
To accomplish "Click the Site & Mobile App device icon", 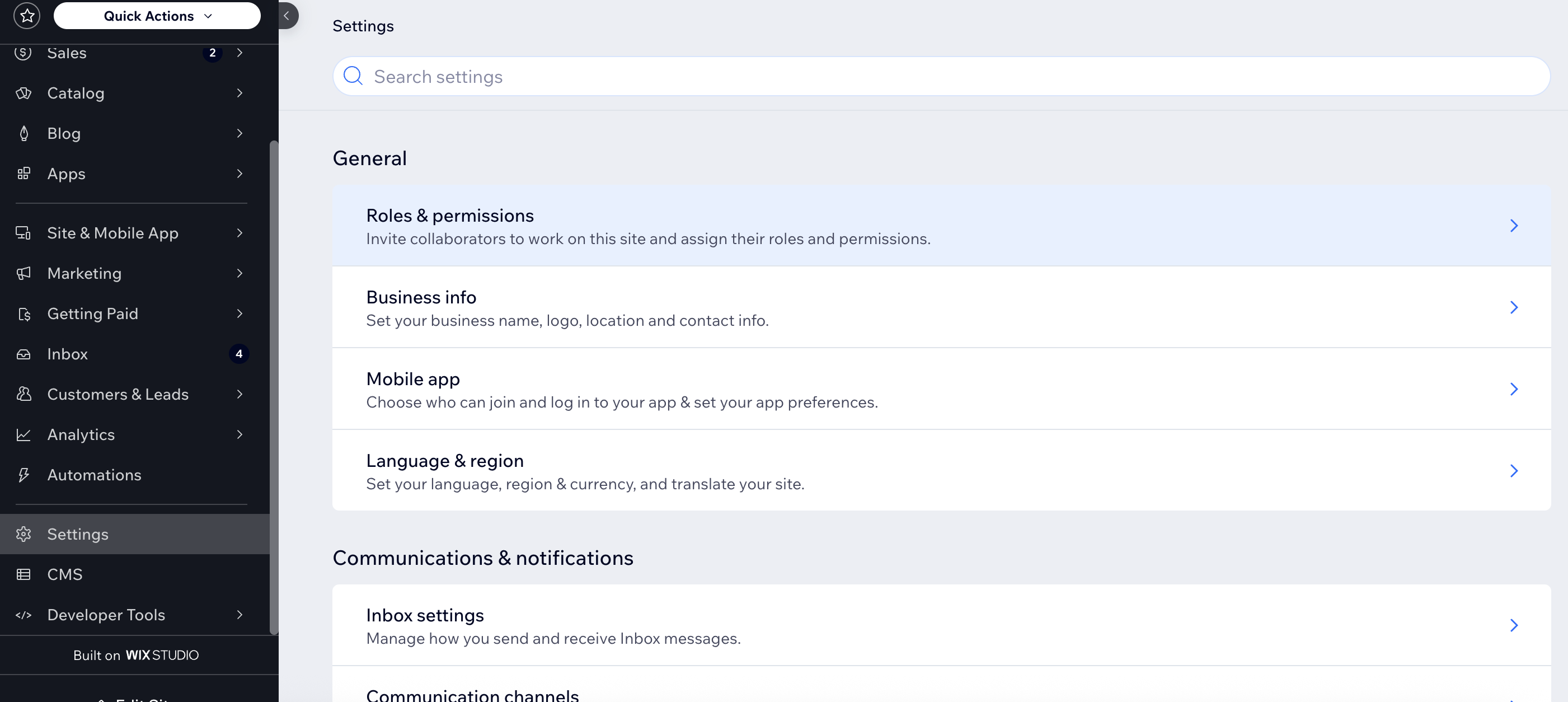I will pyautogui.click(x=23, y=233).
